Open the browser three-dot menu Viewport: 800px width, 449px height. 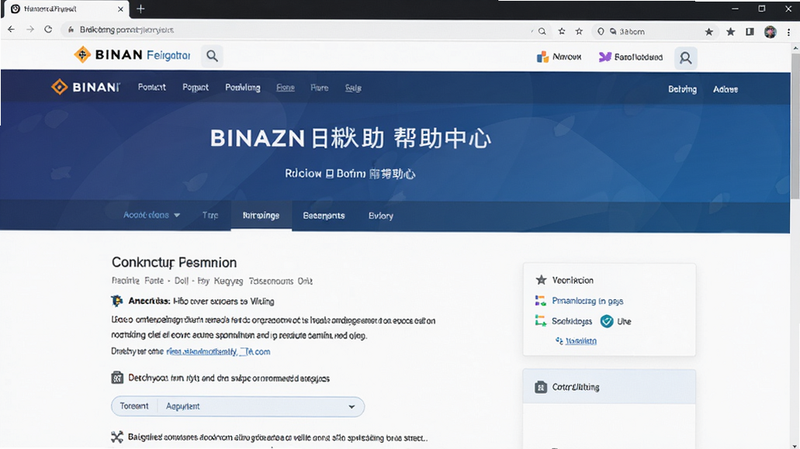pos(789,32)
